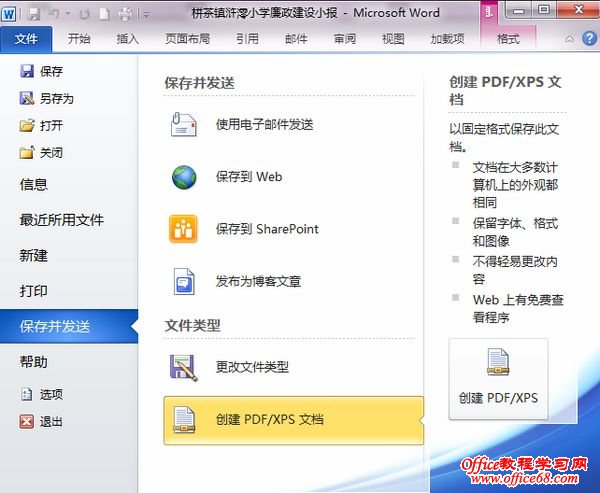Switch to the 格式 contextual tab
This screenshot has height=493, width=600.
pyautogui.click(x=508, y=39)
